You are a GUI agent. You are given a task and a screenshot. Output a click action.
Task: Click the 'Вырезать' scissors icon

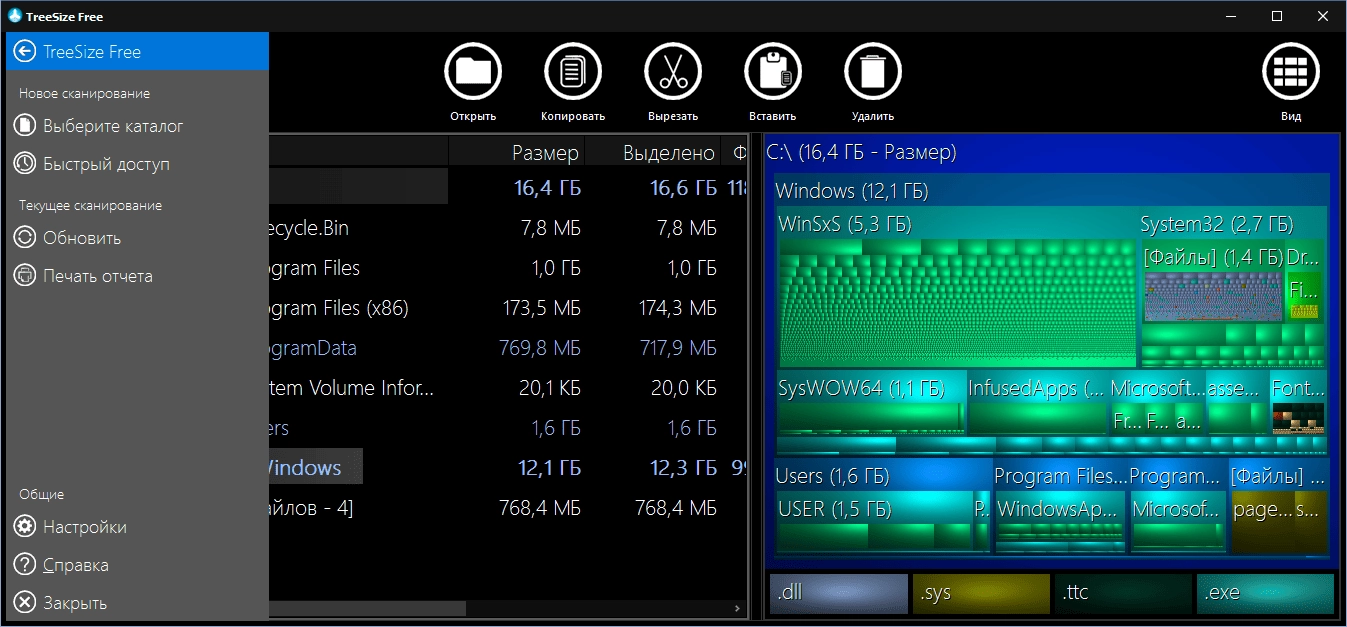pyautogui.click(x=673, y=72)
